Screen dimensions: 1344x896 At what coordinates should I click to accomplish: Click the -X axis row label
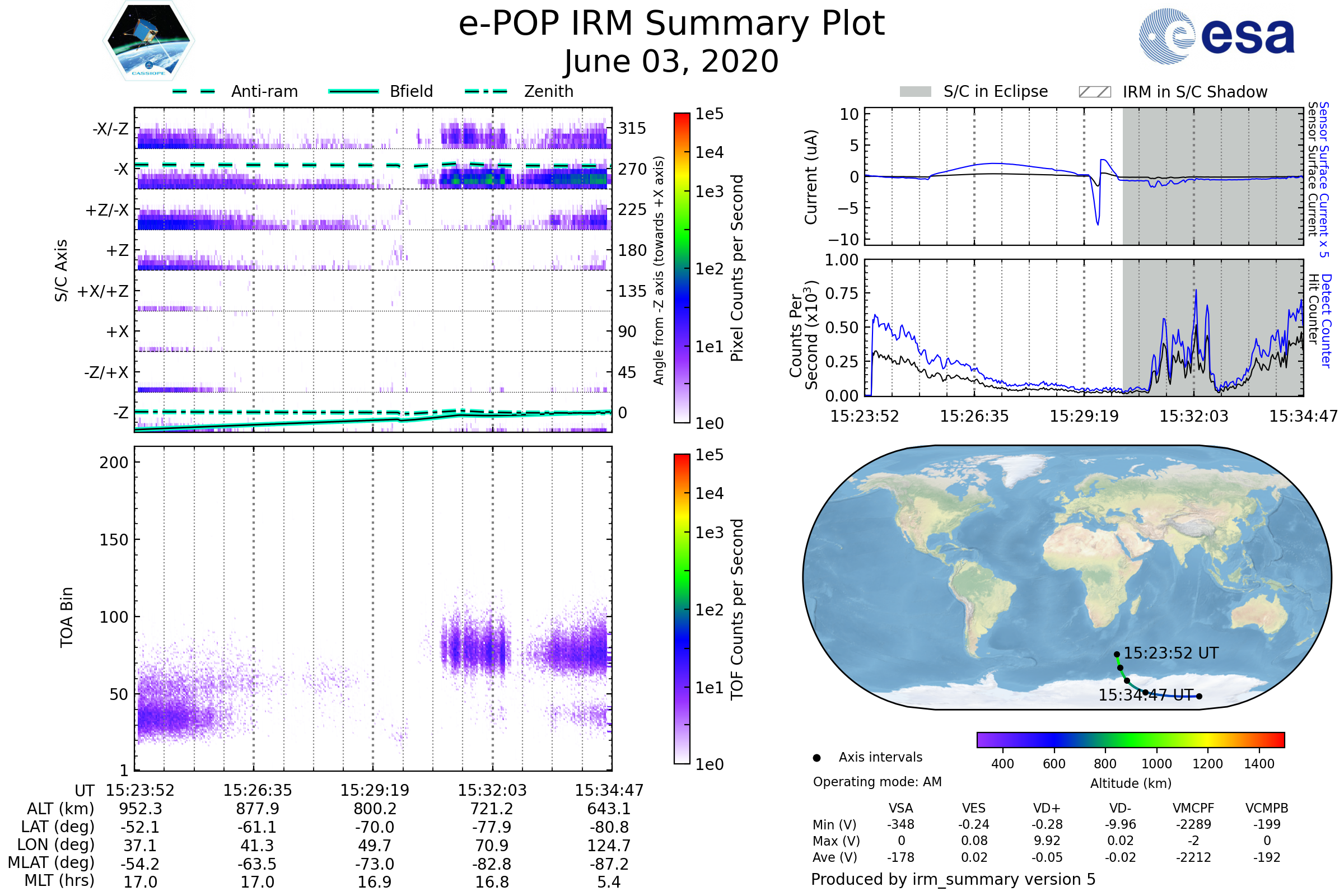pyautogui.click(x=120, y=169)
